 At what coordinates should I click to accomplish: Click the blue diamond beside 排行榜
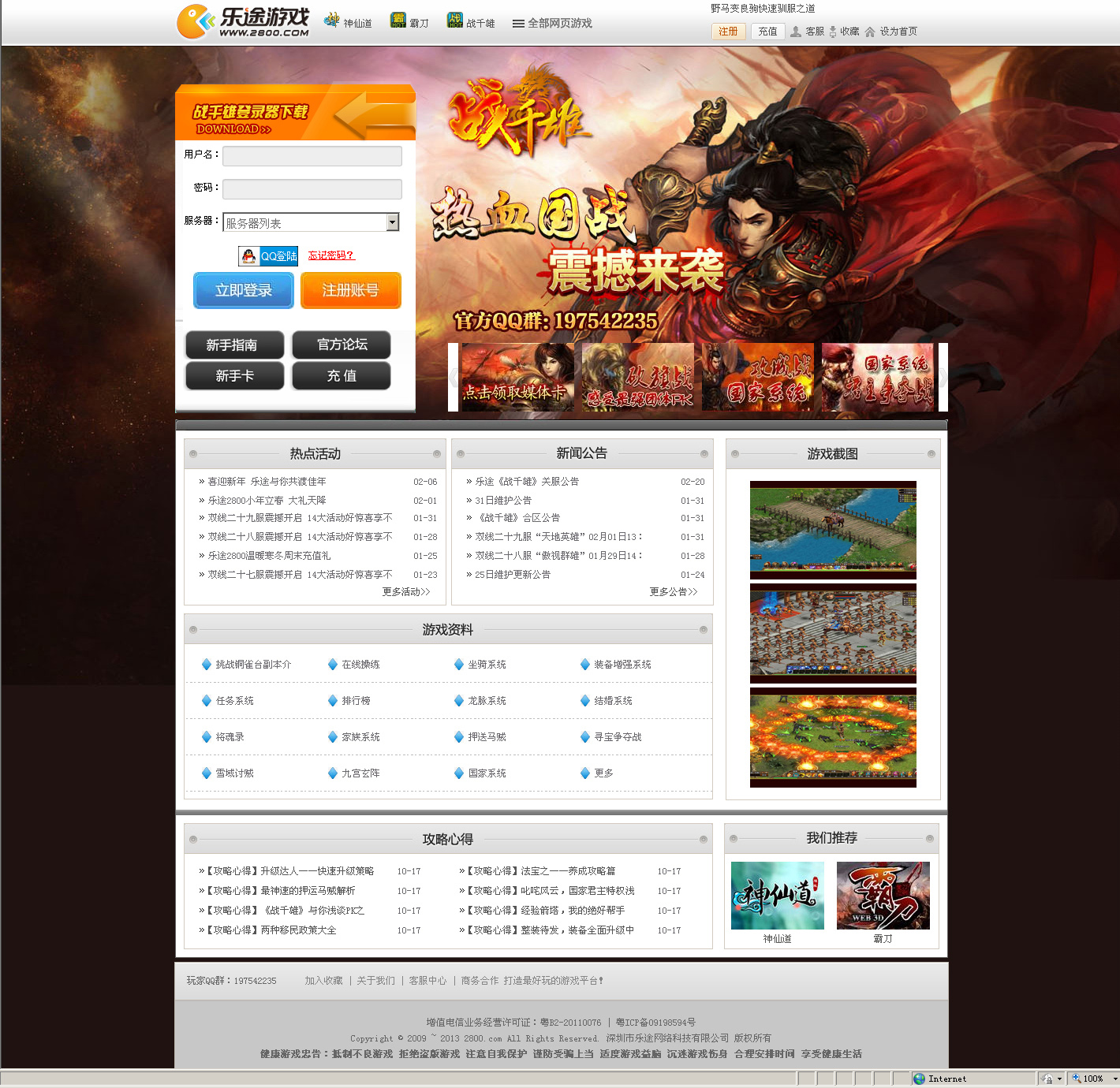pos(333,701)
